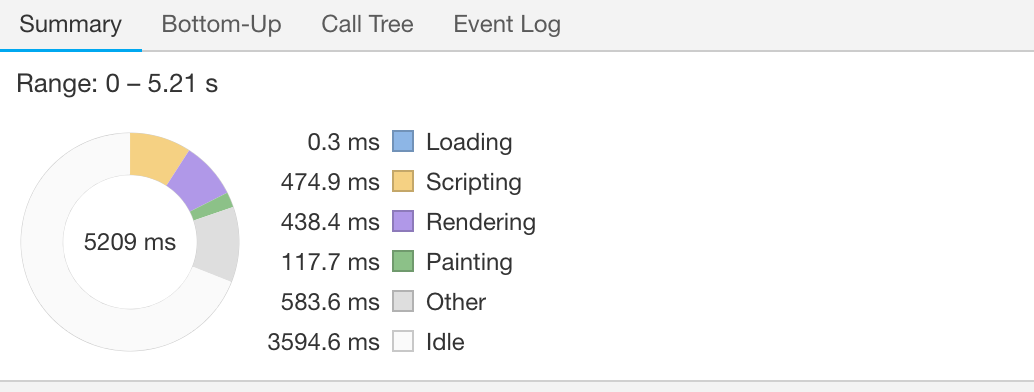Click the 3594.6 ms Idle value
The width and height of the screenshot is (1034, 392).
[324, 342]
